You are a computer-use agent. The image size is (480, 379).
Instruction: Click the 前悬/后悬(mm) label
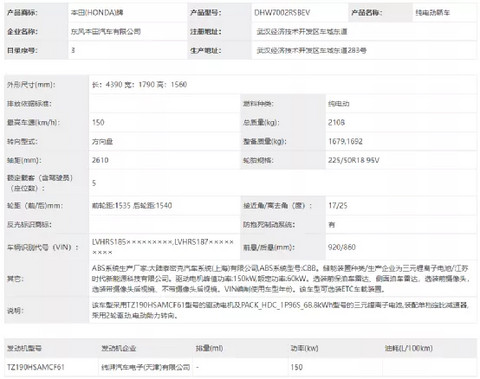[268, 247]
